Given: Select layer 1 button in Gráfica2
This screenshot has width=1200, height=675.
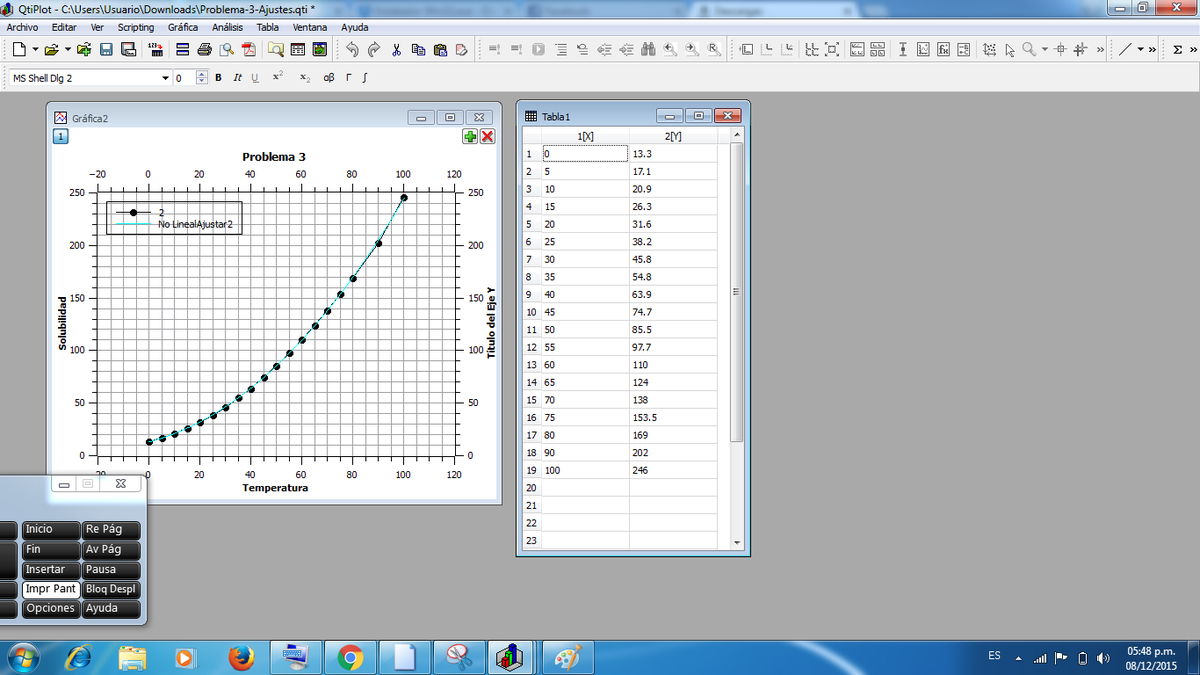Looking at the screenshot, I should tap(61, 136).
